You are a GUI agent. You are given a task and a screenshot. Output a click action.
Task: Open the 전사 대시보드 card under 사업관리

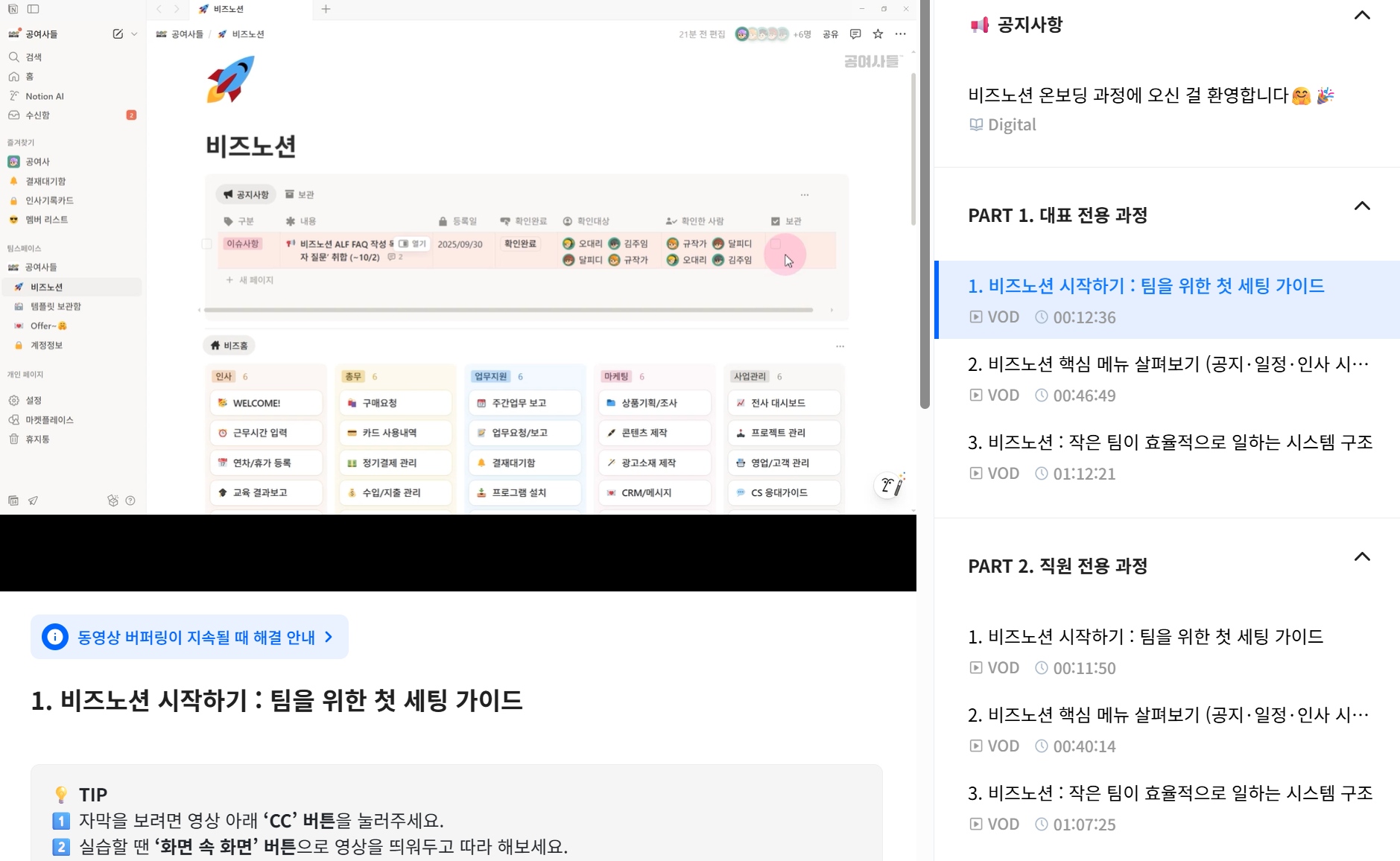point(785,403)
